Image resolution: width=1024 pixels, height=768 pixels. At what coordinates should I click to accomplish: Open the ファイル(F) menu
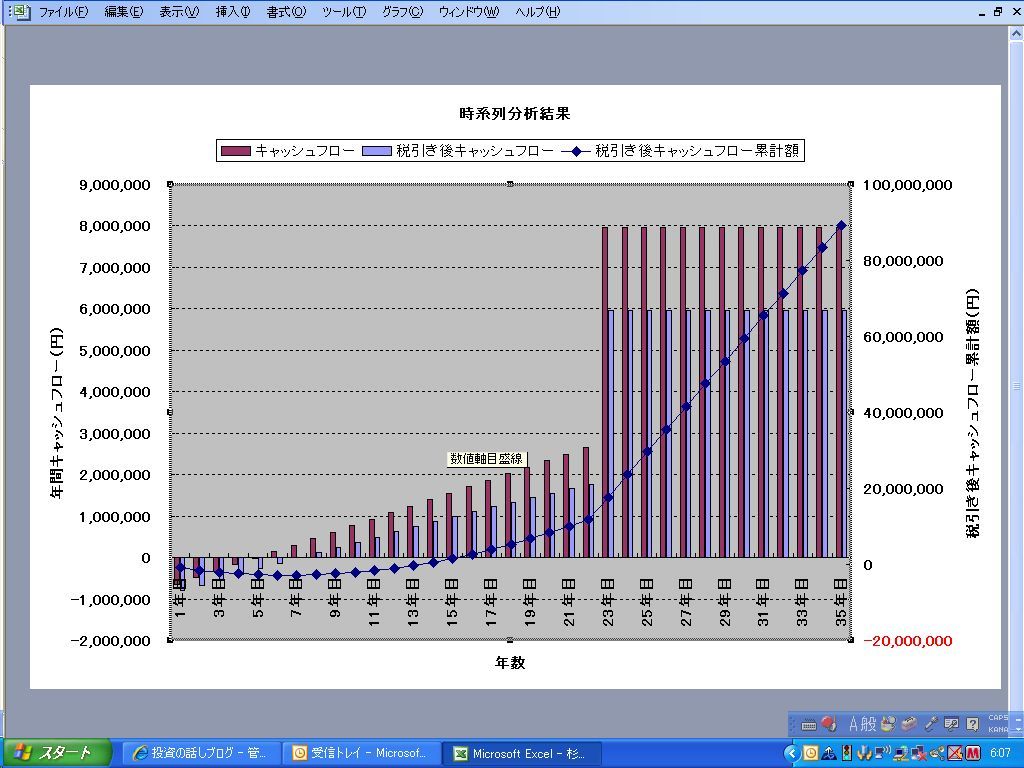pos(63,12)
